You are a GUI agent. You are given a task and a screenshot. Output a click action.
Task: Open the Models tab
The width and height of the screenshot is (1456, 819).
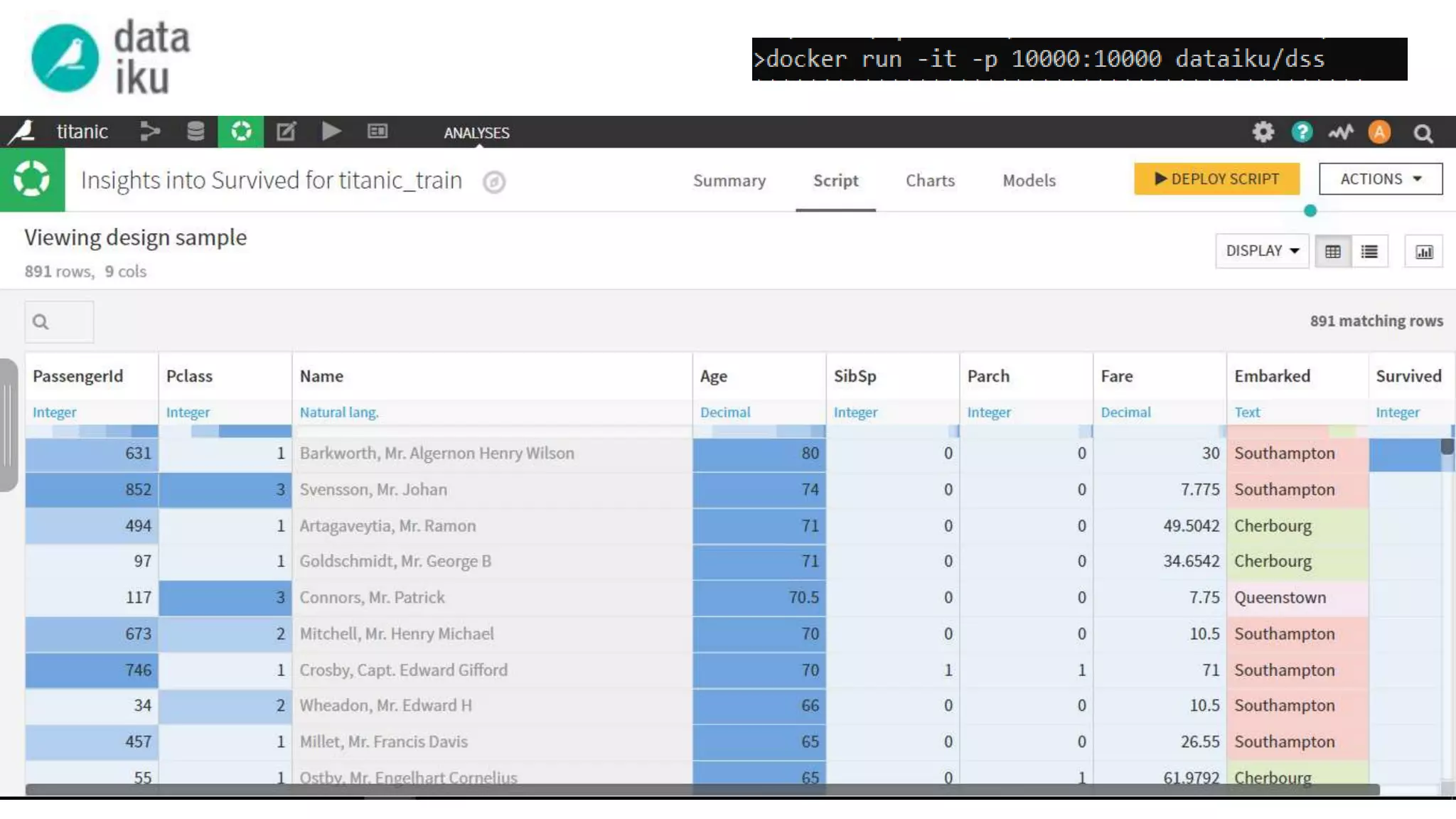tap(1029, 181)
